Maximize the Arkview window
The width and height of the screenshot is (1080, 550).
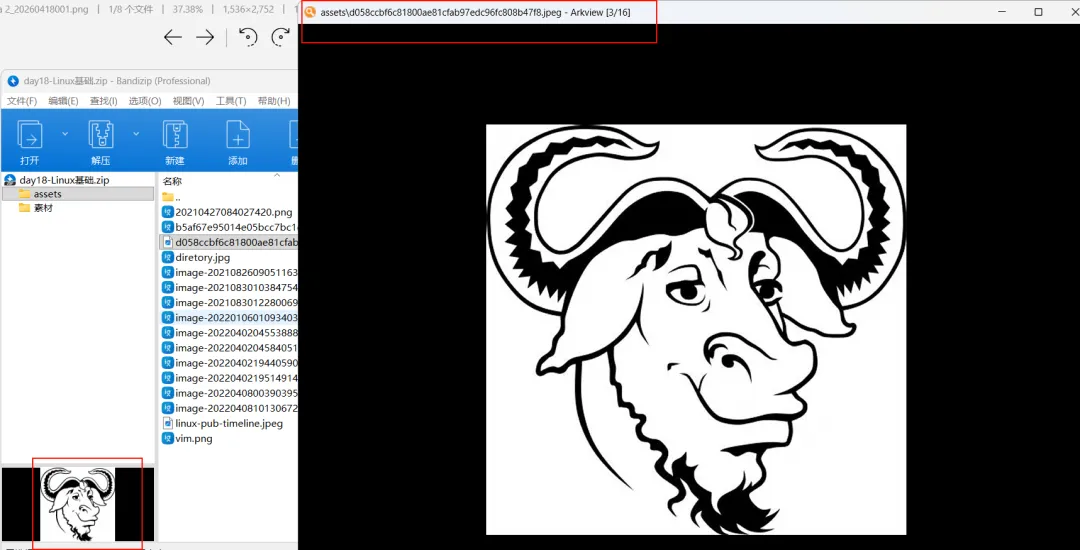1038,12
